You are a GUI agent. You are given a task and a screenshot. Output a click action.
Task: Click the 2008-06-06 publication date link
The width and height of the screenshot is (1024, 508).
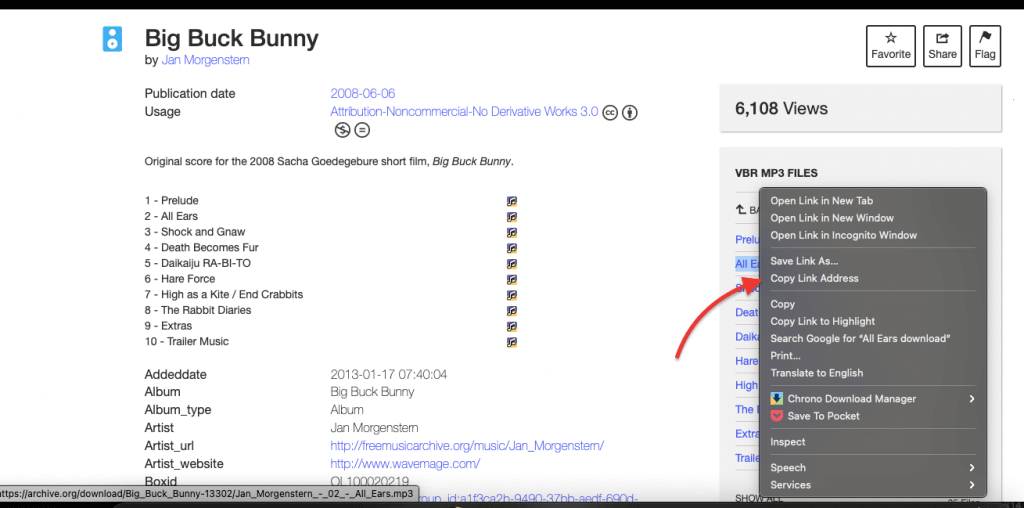click(x=362, y=93)
